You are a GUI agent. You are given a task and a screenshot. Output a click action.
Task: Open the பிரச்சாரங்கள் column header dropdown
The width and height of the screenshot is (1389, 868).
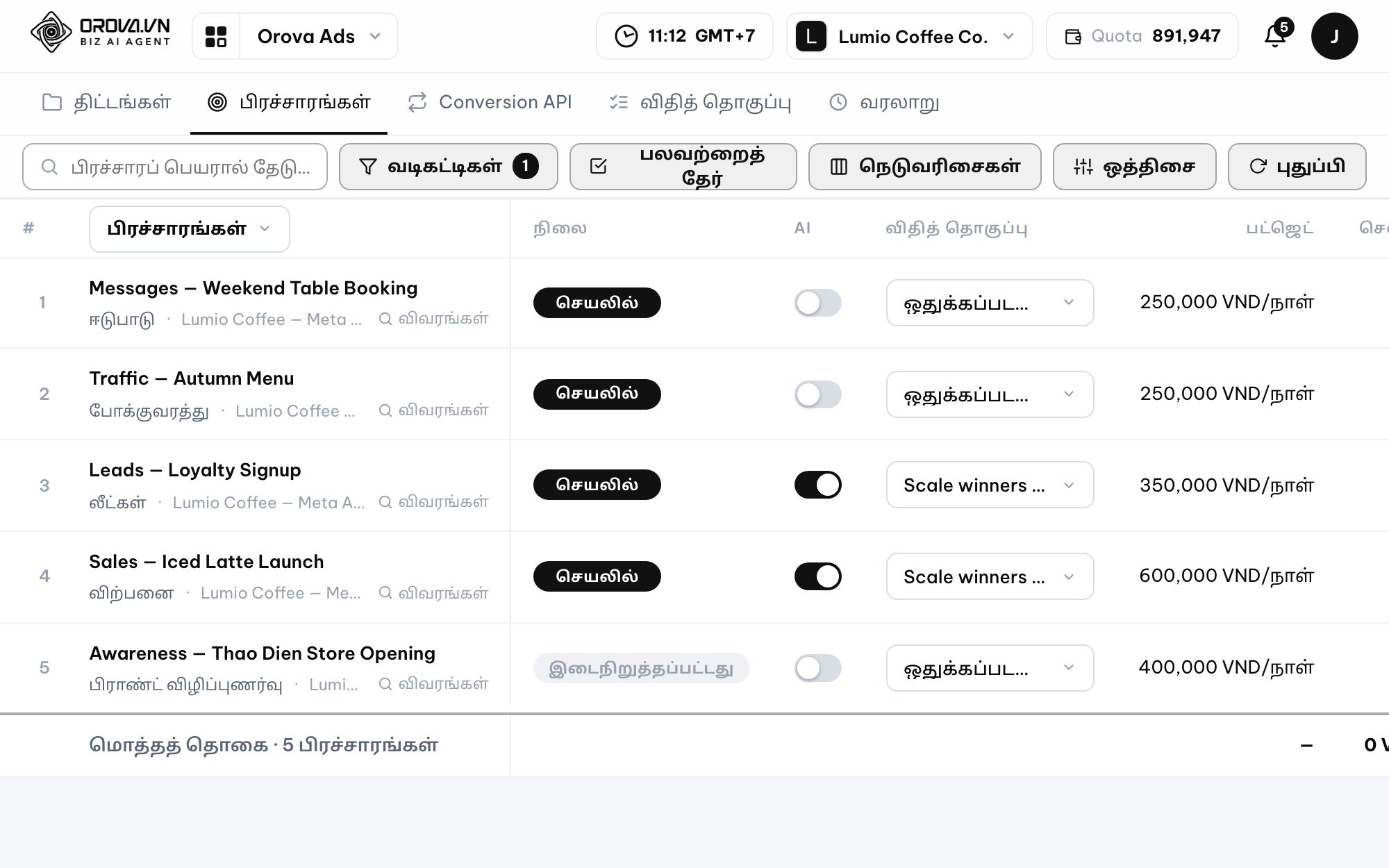189,229
